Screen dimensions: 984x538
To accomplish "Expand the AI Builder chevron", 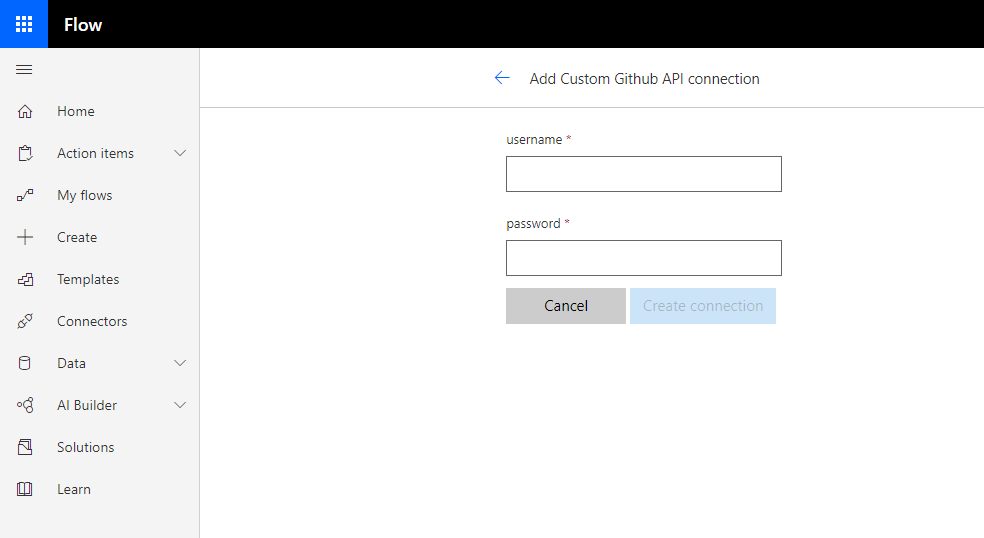I will 180,405.
